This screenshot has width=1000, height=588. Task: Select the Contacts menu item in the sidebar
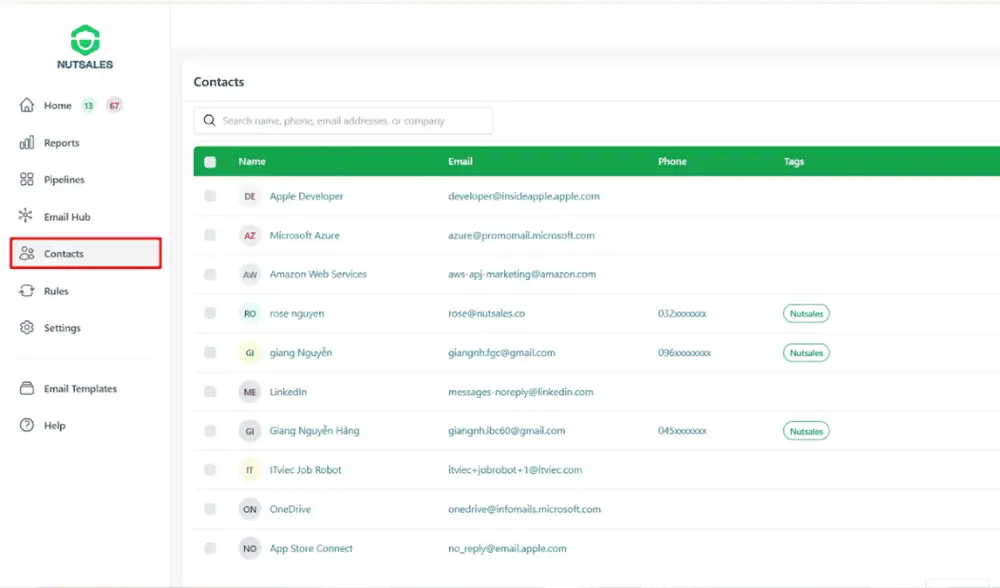tap(85, 254)
